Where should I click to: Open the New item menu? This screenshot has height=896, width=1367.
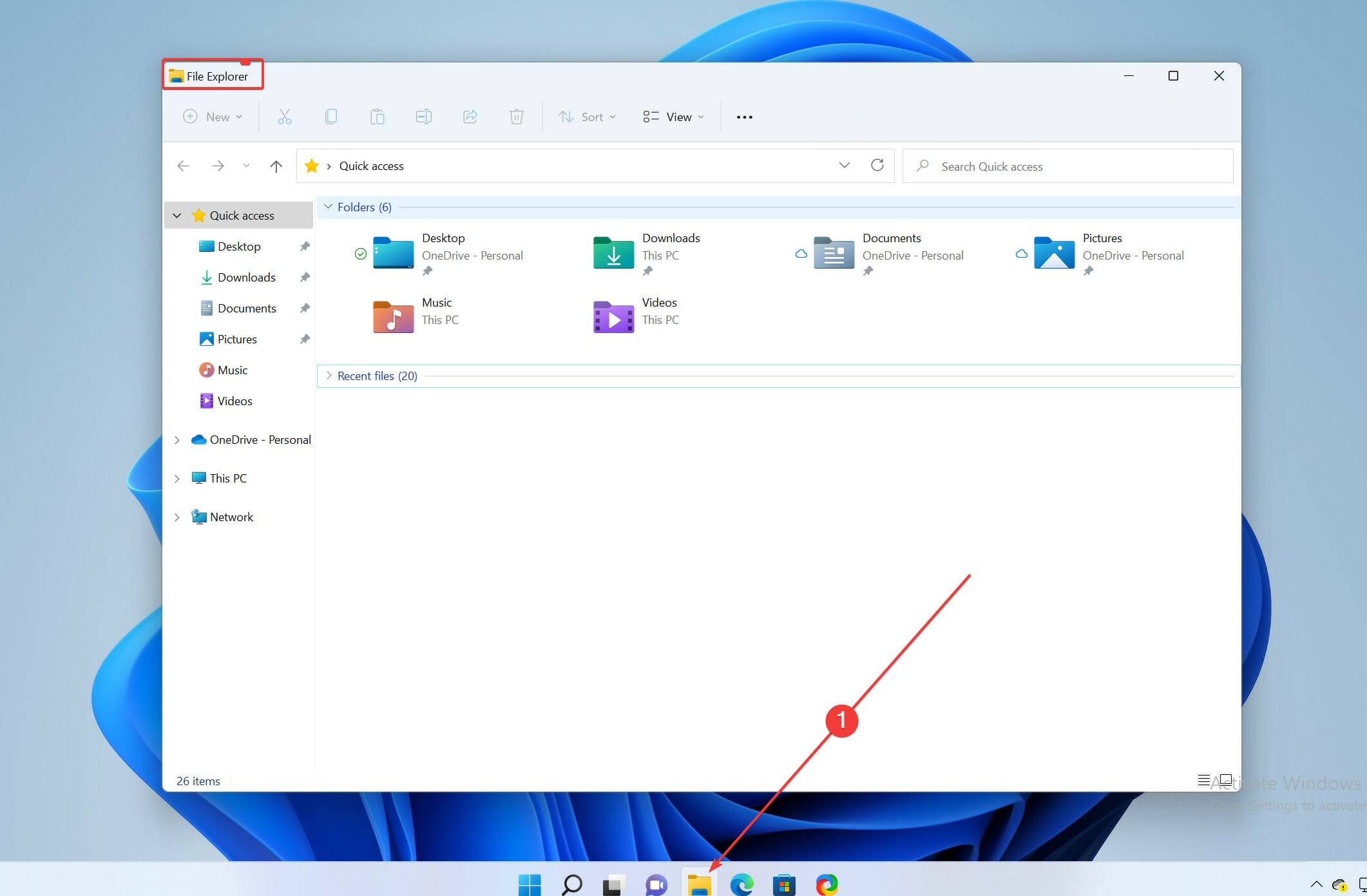point(212,117)
